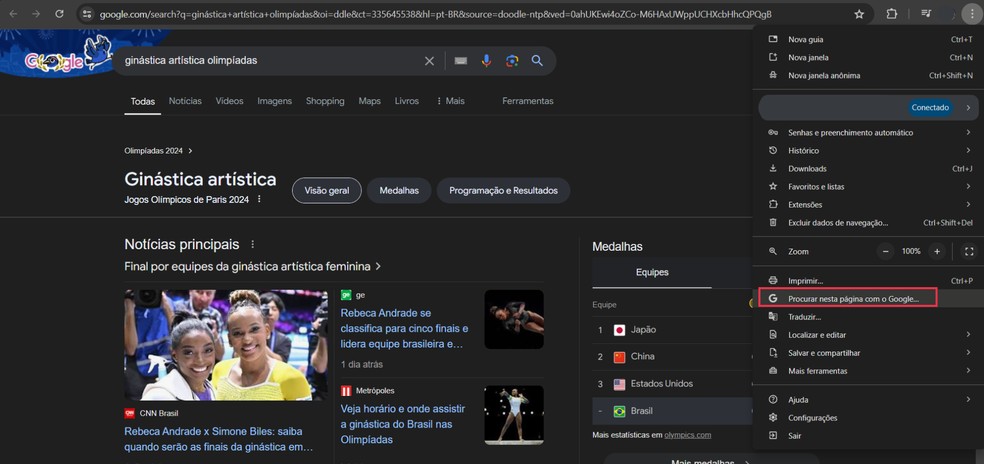Open Final por equipes da ginástica link

(253, 266)
